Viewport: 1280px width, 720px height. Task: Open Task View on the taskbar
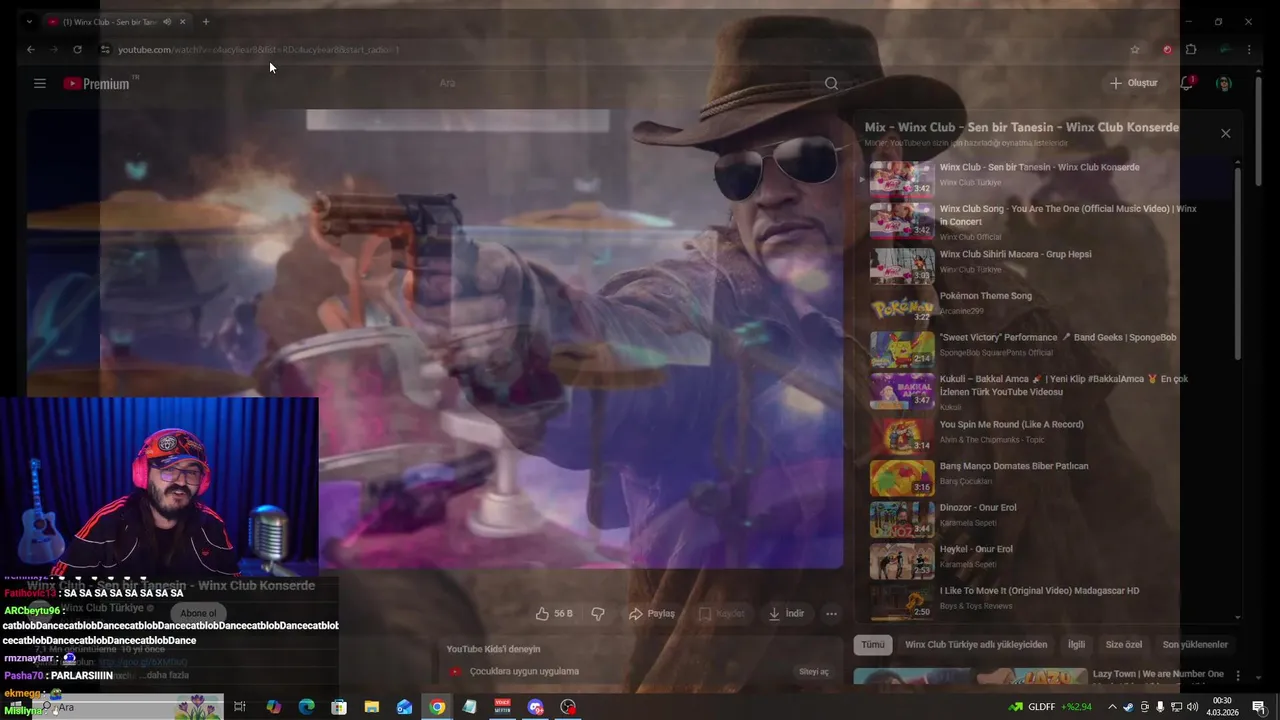coord(240,707)
